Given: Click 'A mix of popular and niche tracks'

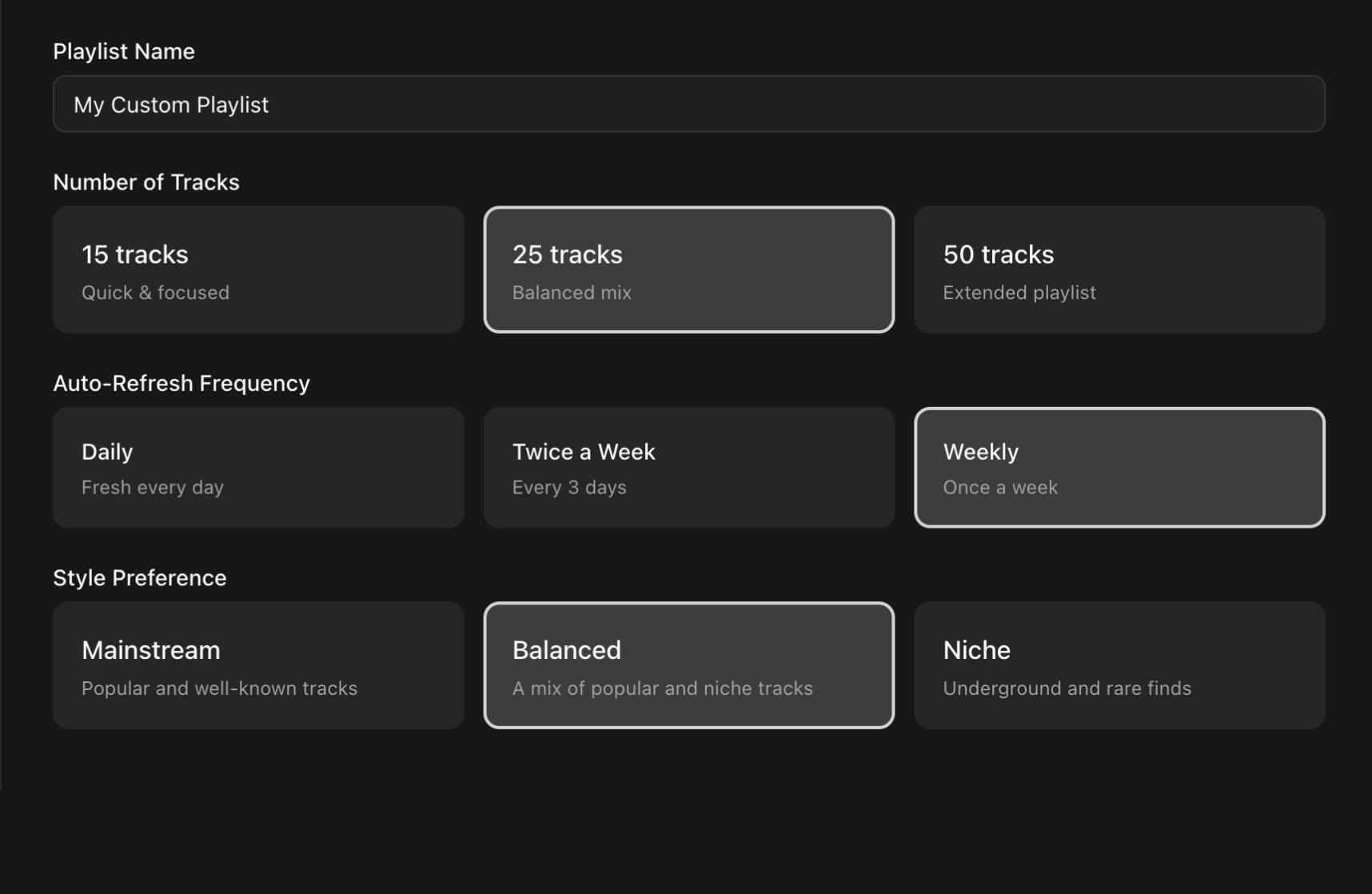Looking at the screenshot, I should [662, 688].
